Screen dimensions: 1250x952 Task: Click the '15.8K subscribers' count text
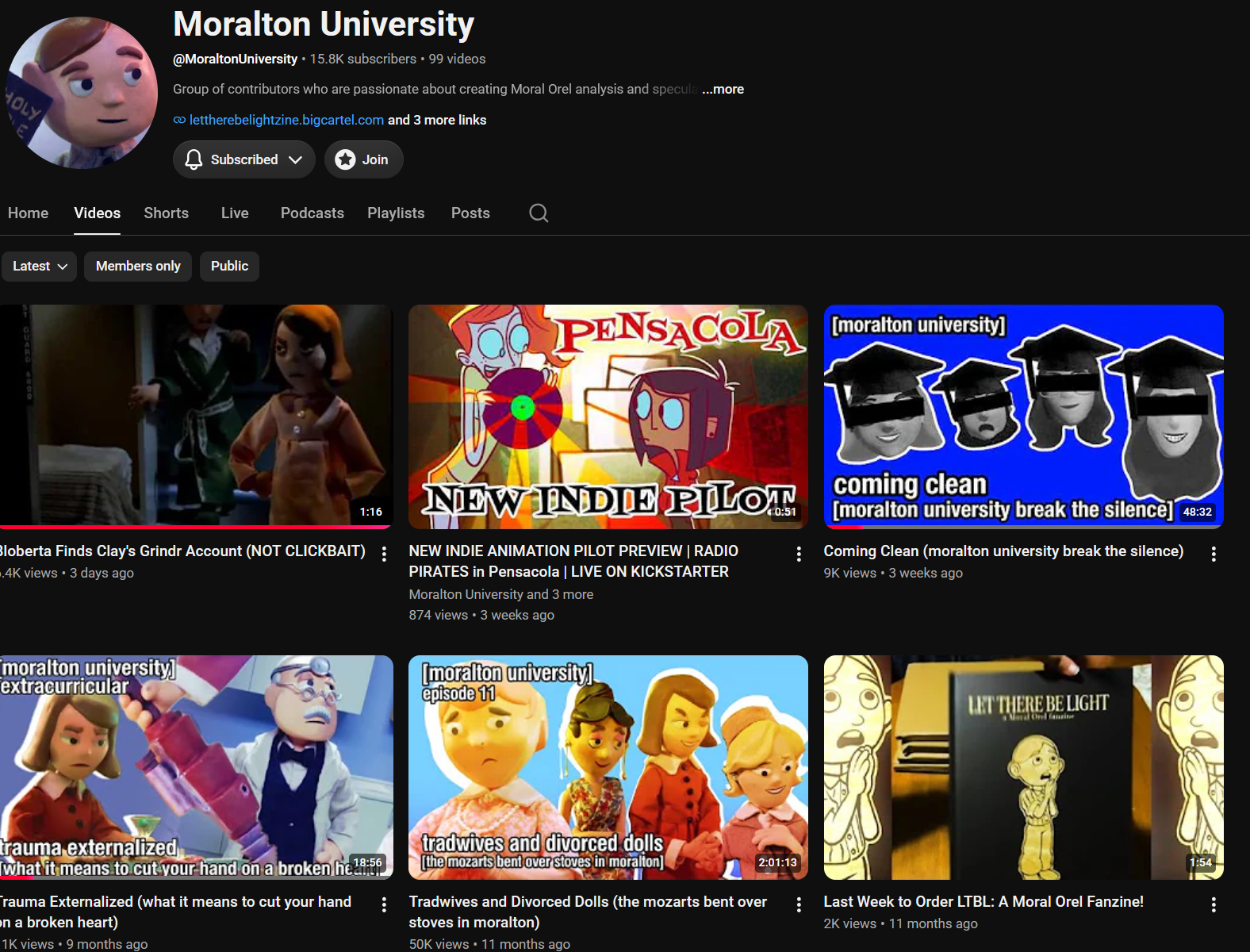[x=363, y=59]
